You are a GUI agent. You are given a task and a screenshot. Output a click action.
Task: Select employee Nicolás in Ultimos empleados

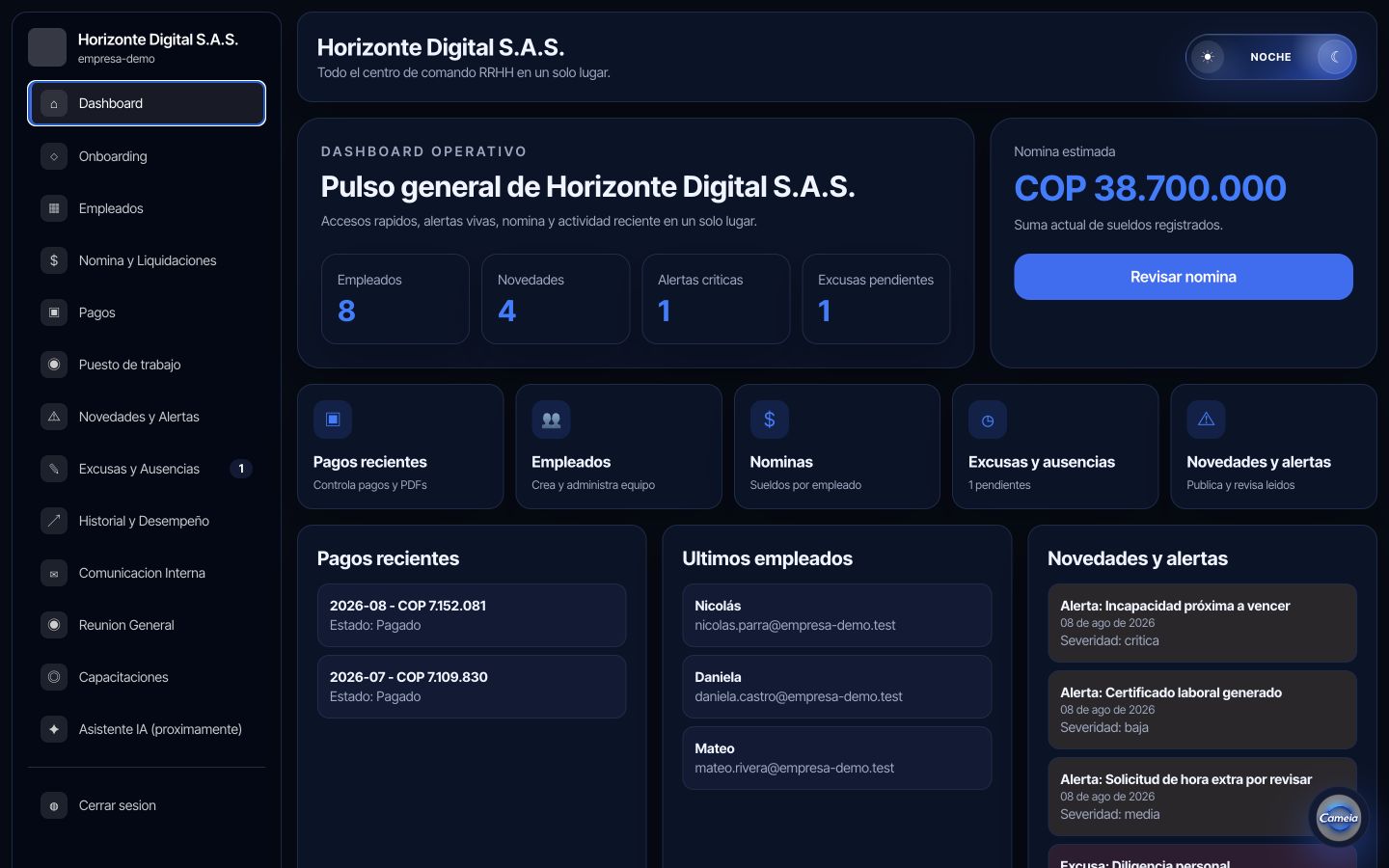tap(837, 615)
